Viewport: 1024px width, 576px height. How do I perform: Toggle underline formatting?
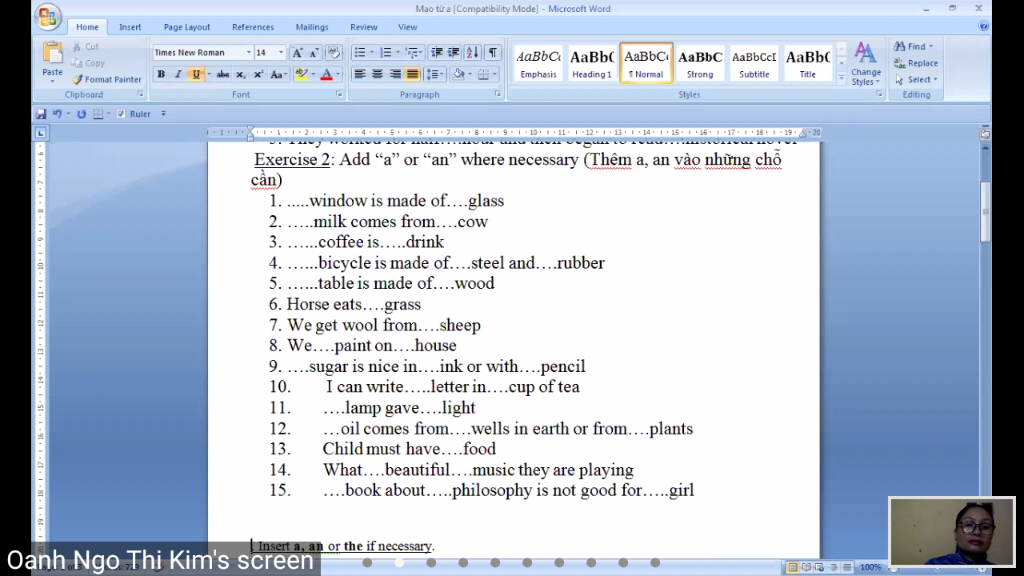(x=196, y=74)
